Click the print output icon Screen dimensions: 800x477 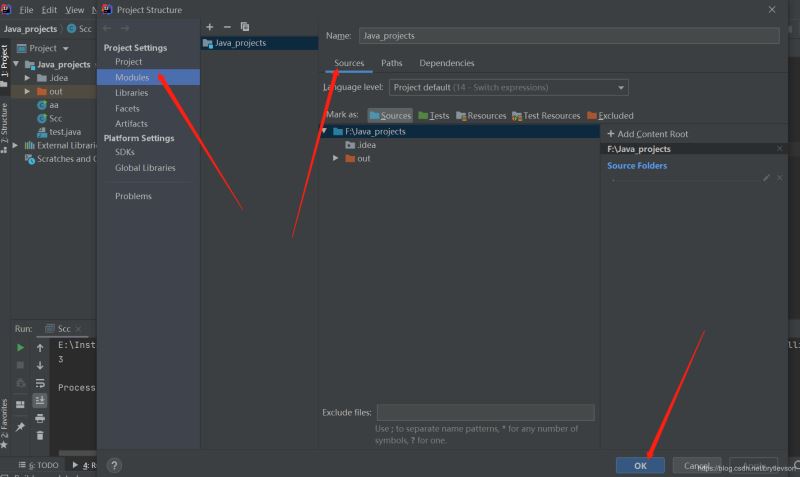click(40, 418)
